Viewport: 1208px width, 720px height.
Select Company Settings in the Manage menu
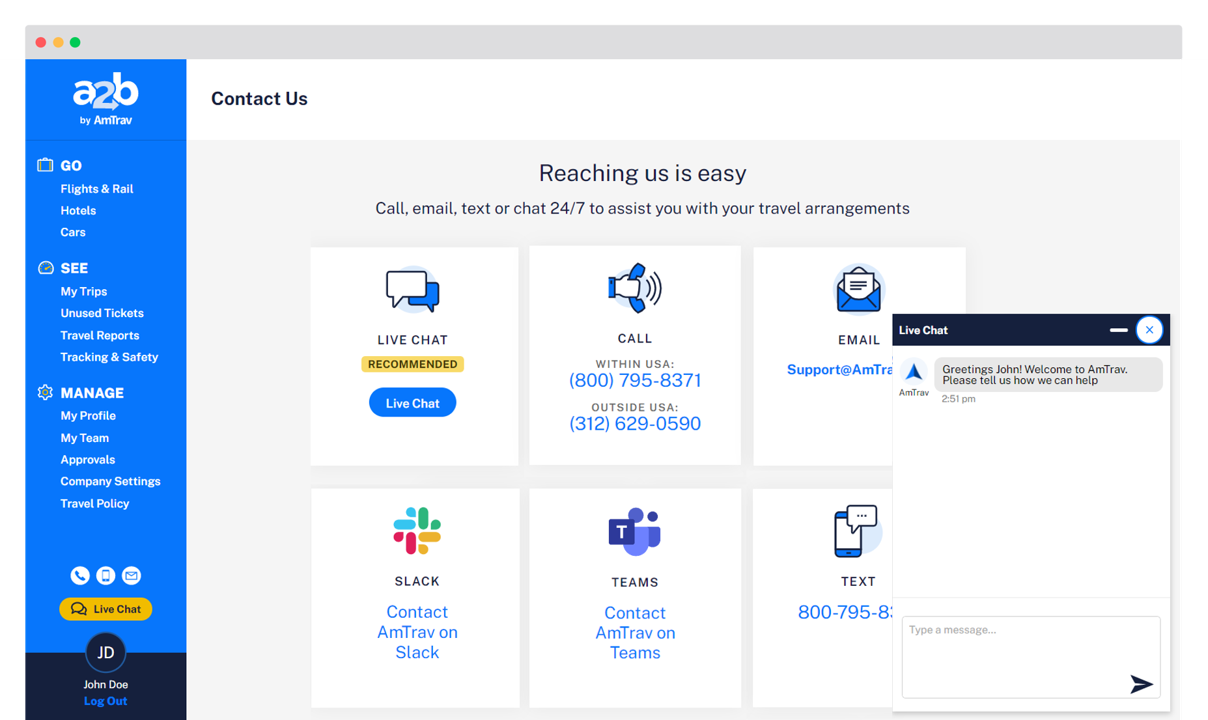pyautogui.click(x=110, y=481)
